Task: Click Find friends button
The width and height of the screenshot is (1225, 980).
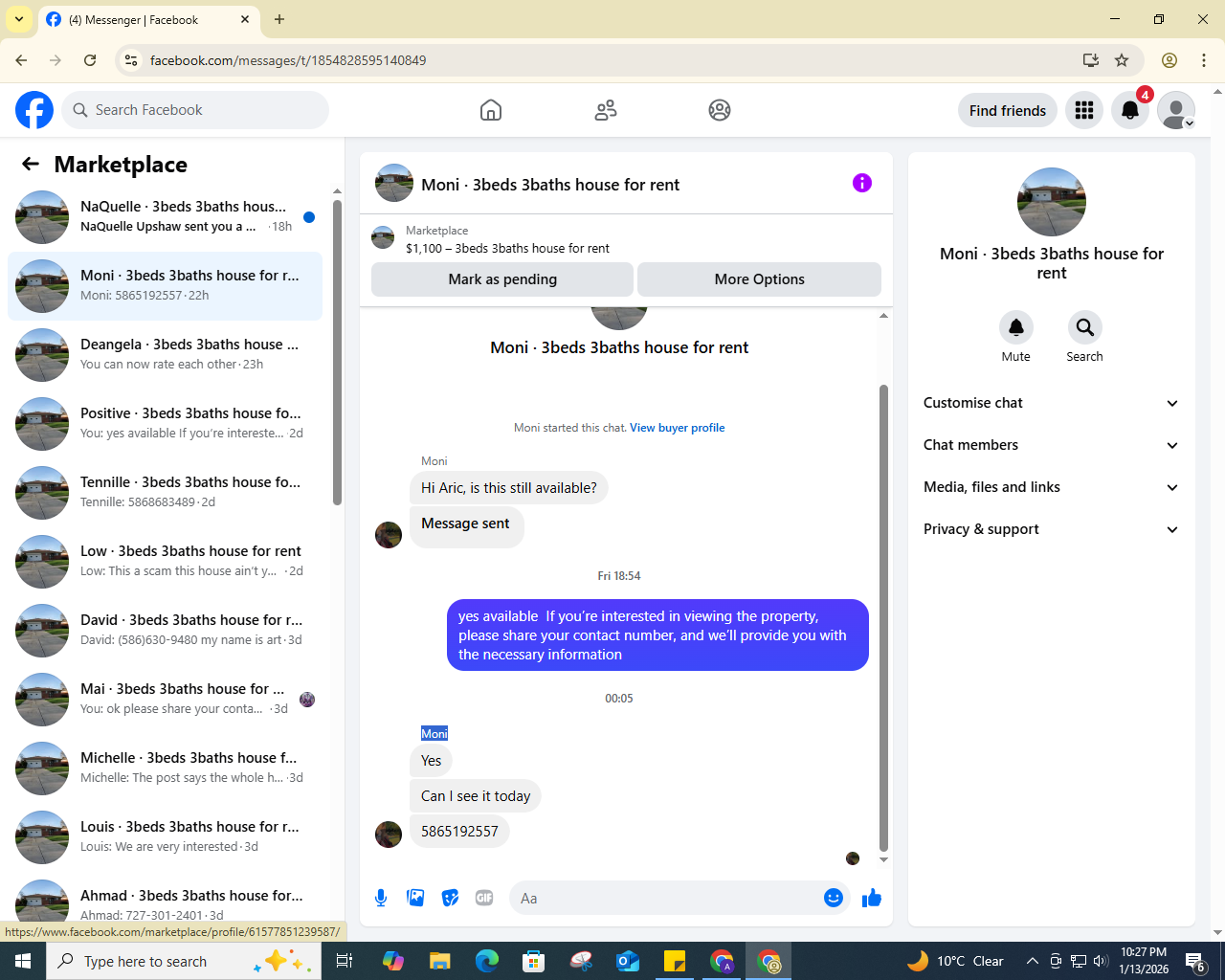Action: 1008,111
